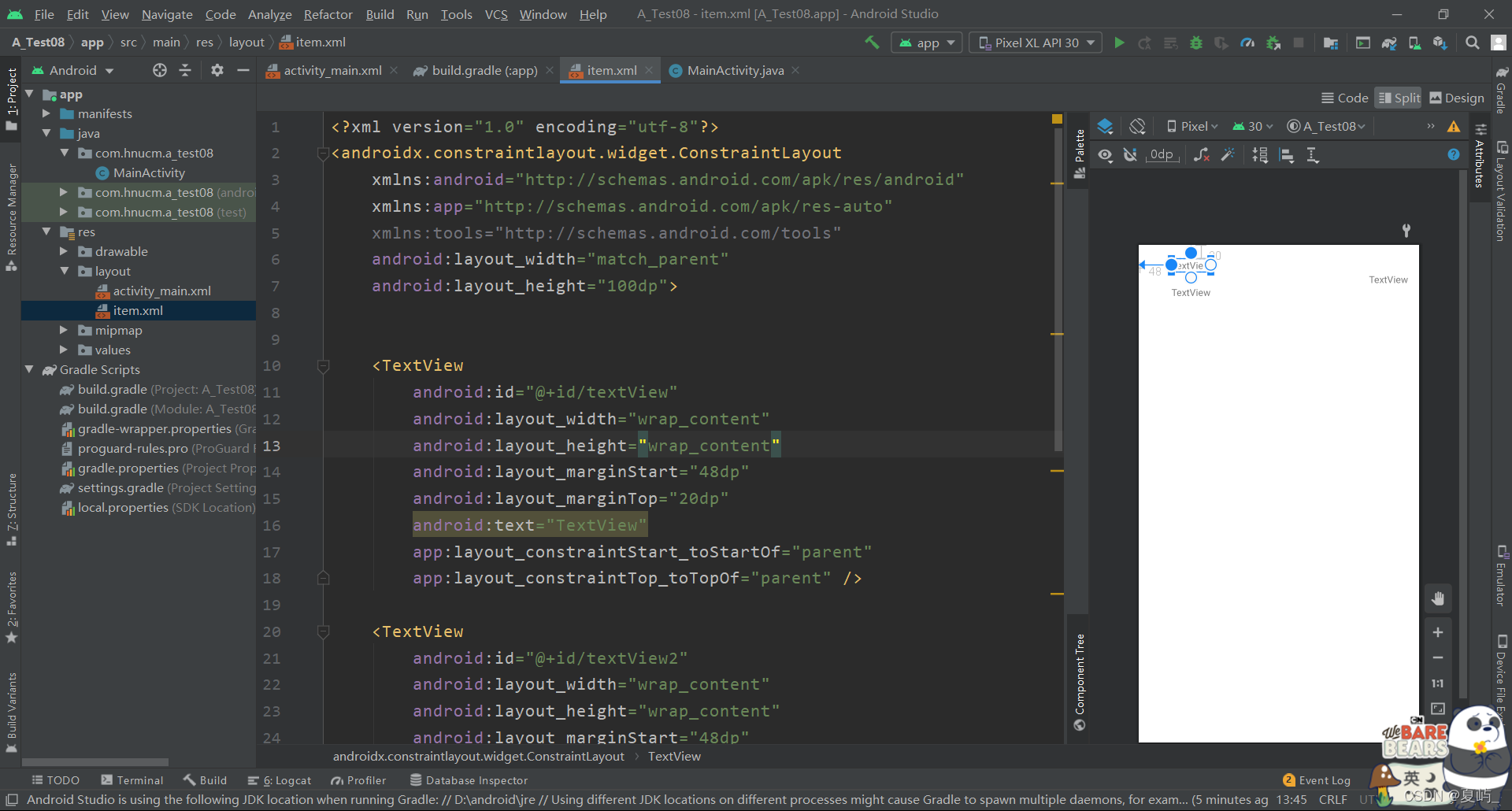Click Attach Debugger to Android Process icon
1512x811 pixels.
tap(1273, 43)
